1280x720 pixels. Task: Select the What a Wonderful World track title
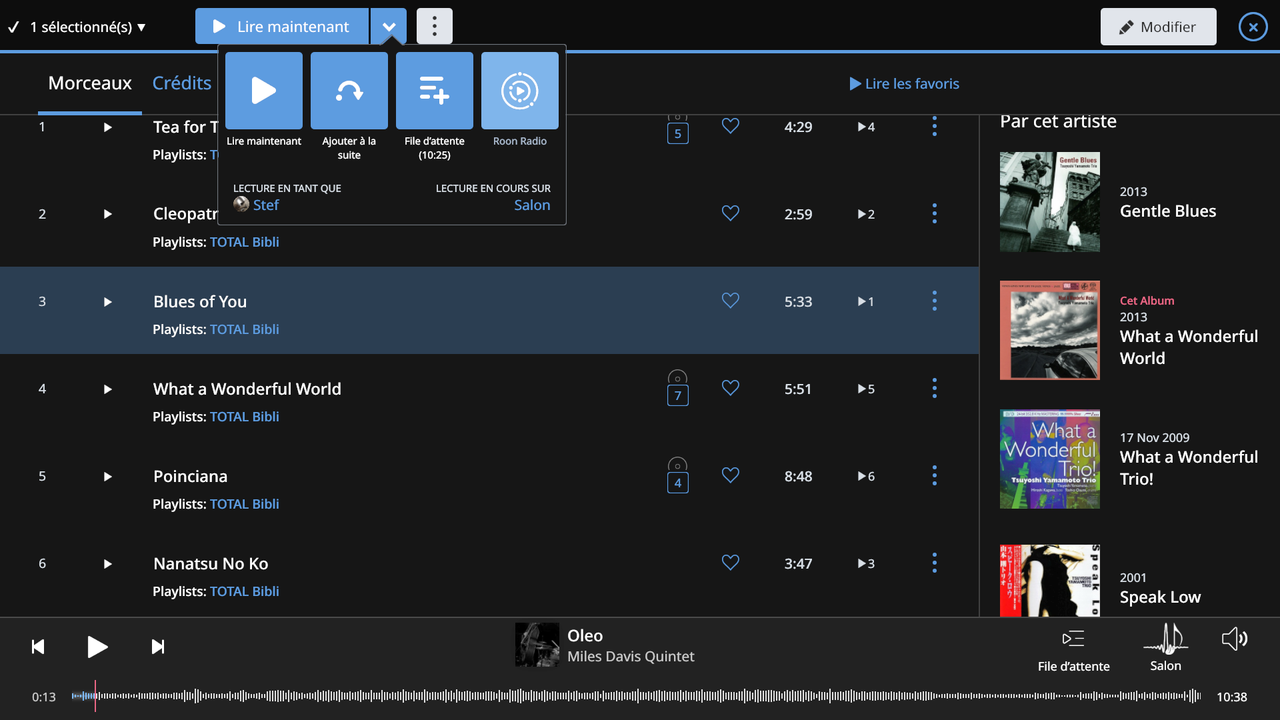pyautogui.click(x=247, y=389)
